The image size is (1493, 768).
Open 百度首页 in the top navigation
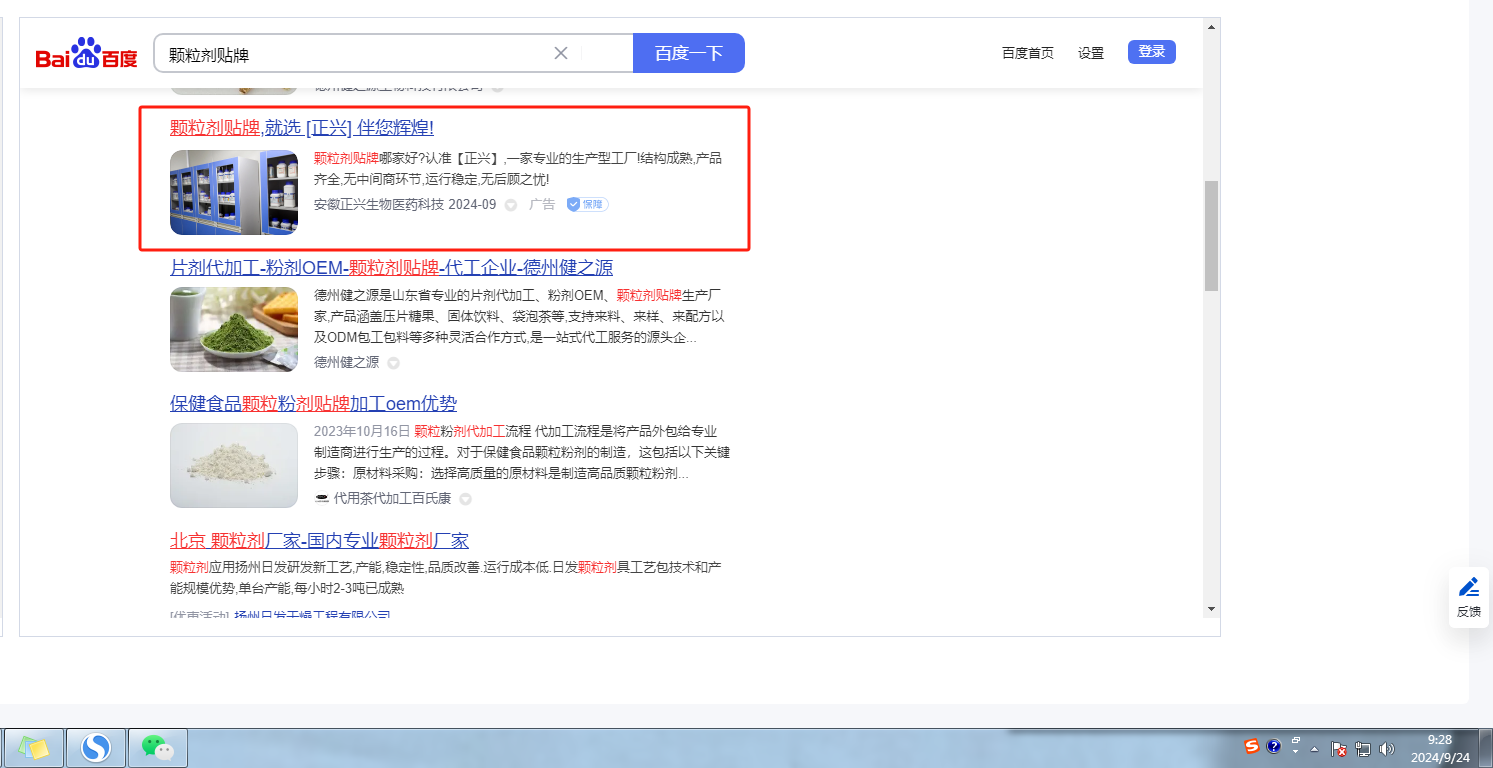tap(1027, 53)
